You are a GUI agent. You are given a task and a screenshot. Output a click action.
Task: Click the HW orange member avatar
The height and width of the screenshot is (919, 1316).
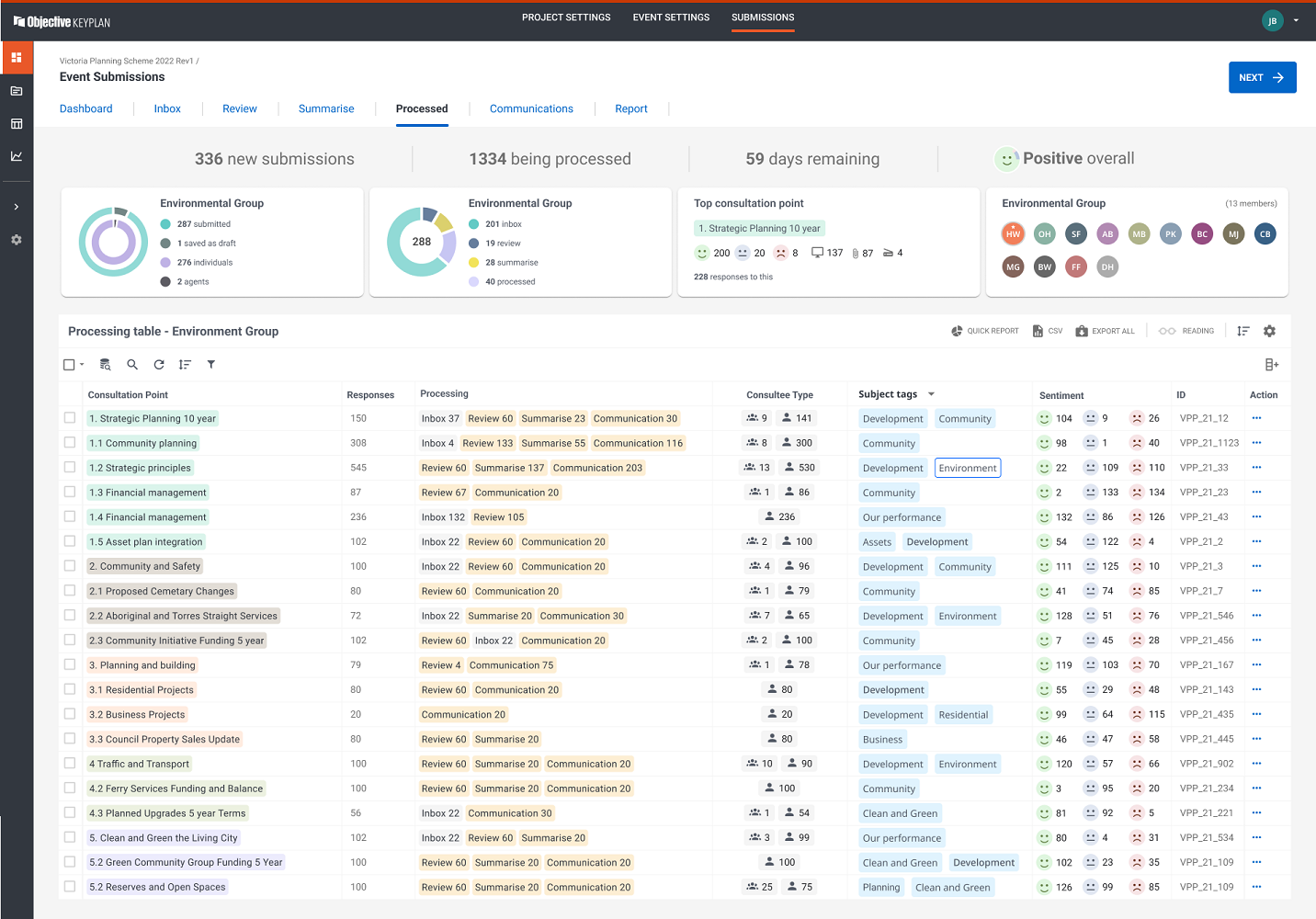pos(1013,233)
